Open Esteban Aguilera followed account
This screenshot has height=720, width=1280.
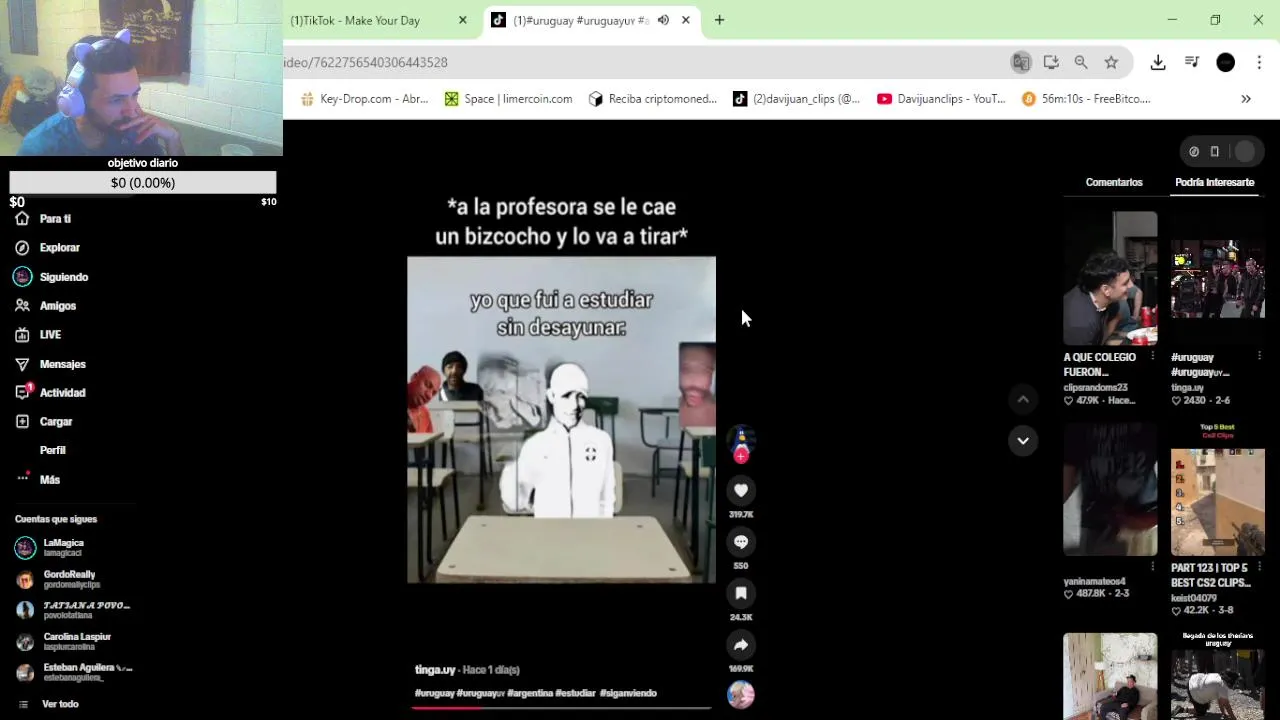[x=74, y=672]
